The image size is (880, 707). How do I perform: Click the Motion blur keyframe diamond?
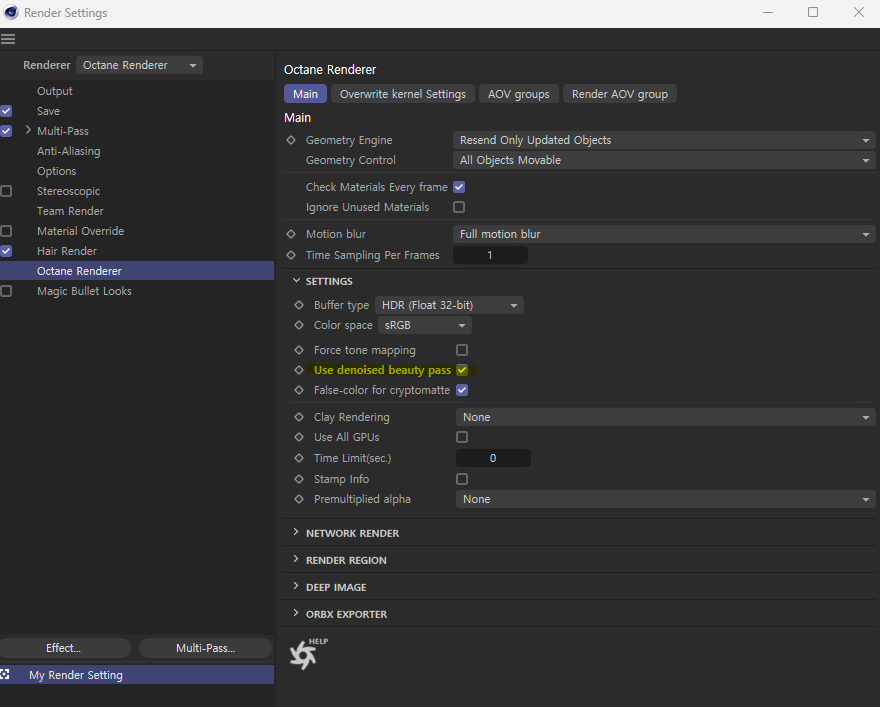coord(291,234)
